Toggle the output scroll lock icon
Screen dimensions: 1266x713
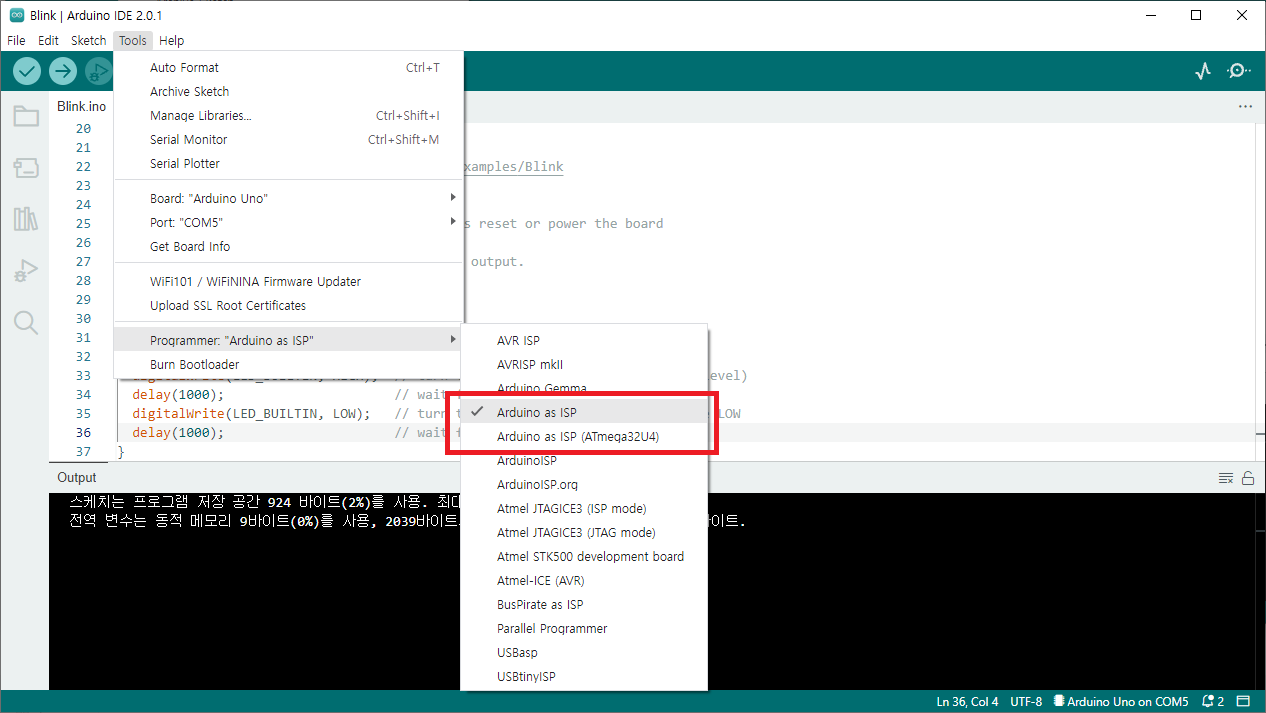[1248, 478]
